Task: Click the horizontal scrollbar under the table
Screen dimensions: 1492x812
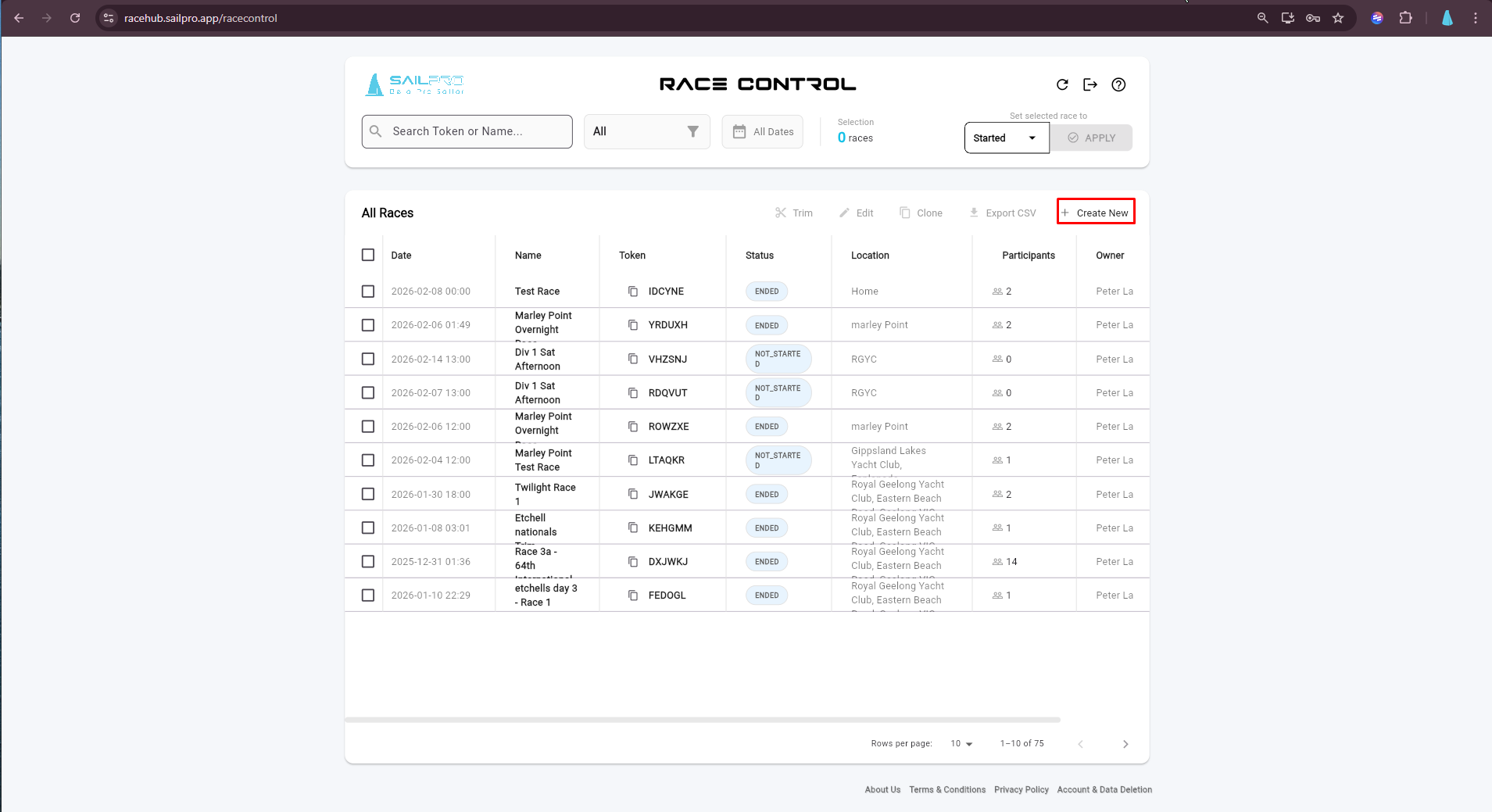Action: tap(702, 720)
